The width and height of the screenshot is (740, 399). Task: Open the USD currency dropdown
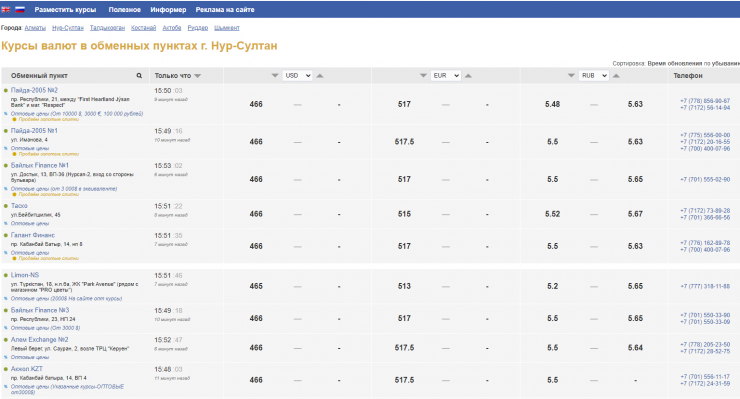(297, 76)
